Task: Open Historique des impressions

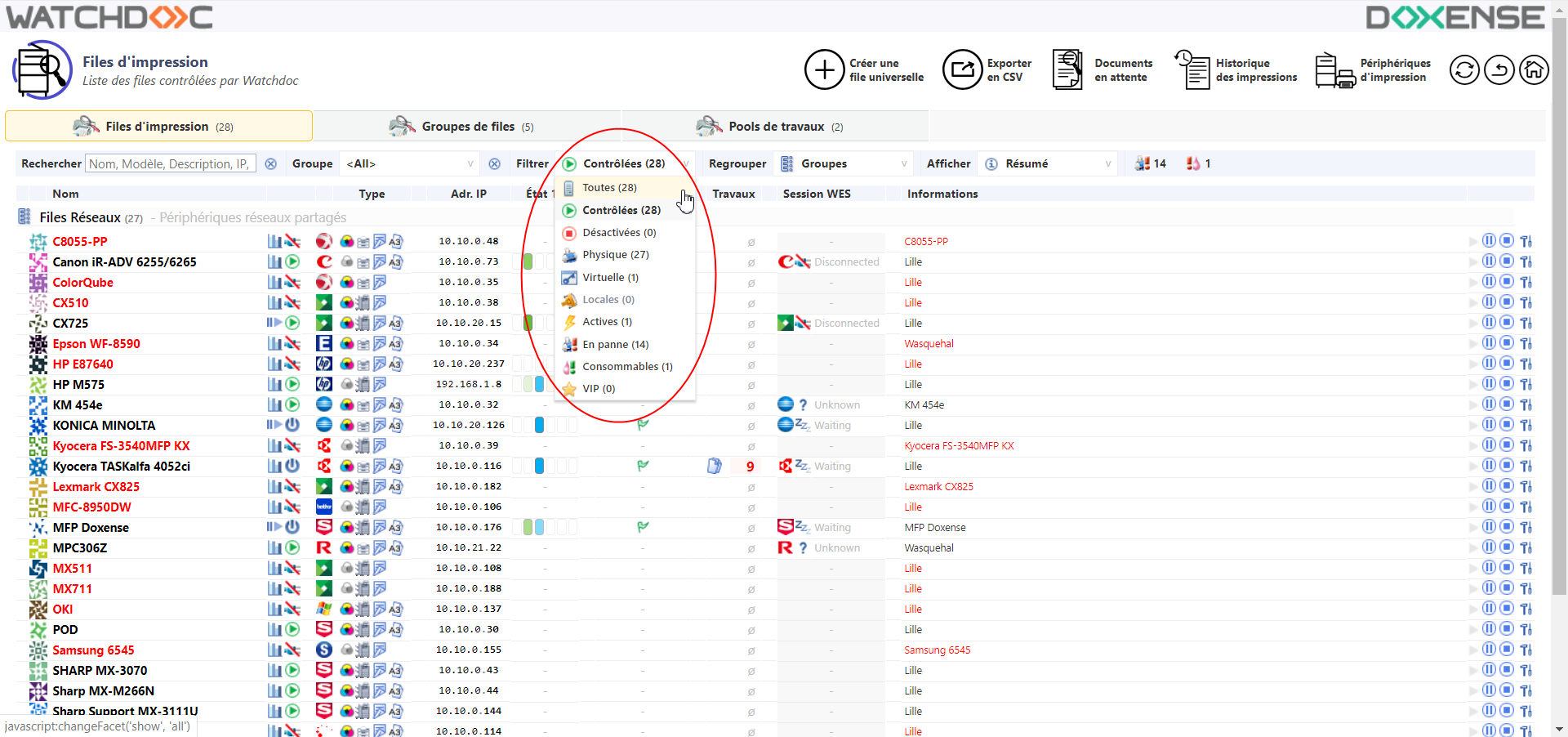Action: click(1236, 70)
